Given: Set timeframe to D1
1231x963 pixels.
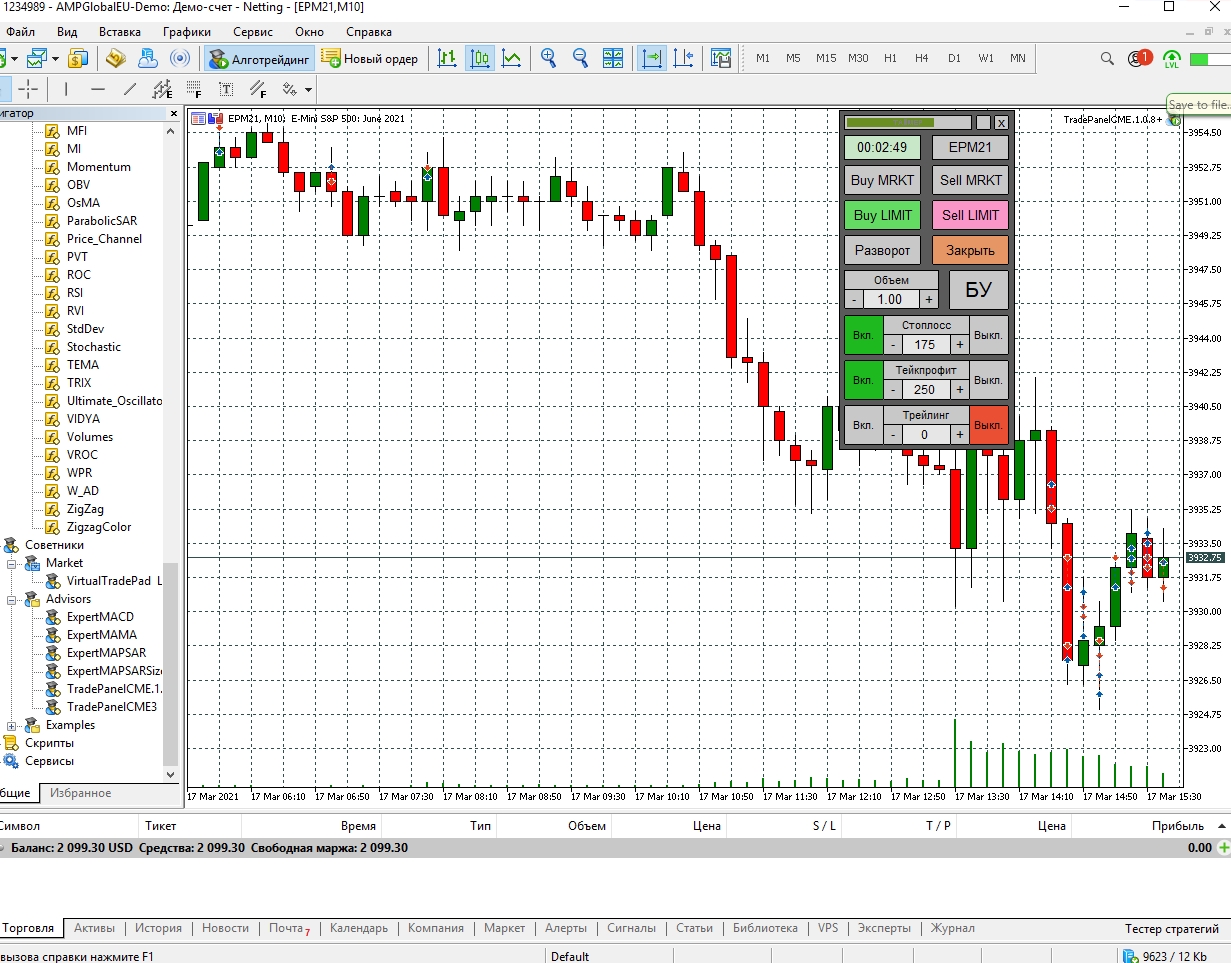Looking at the screenshot, I should [954, 59].
